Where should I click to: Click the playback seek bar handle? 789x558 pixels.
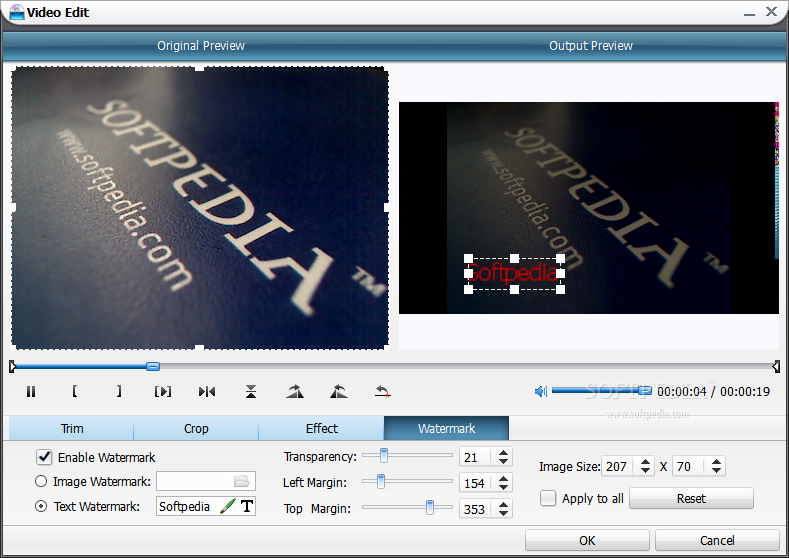[x=153, y=366]
